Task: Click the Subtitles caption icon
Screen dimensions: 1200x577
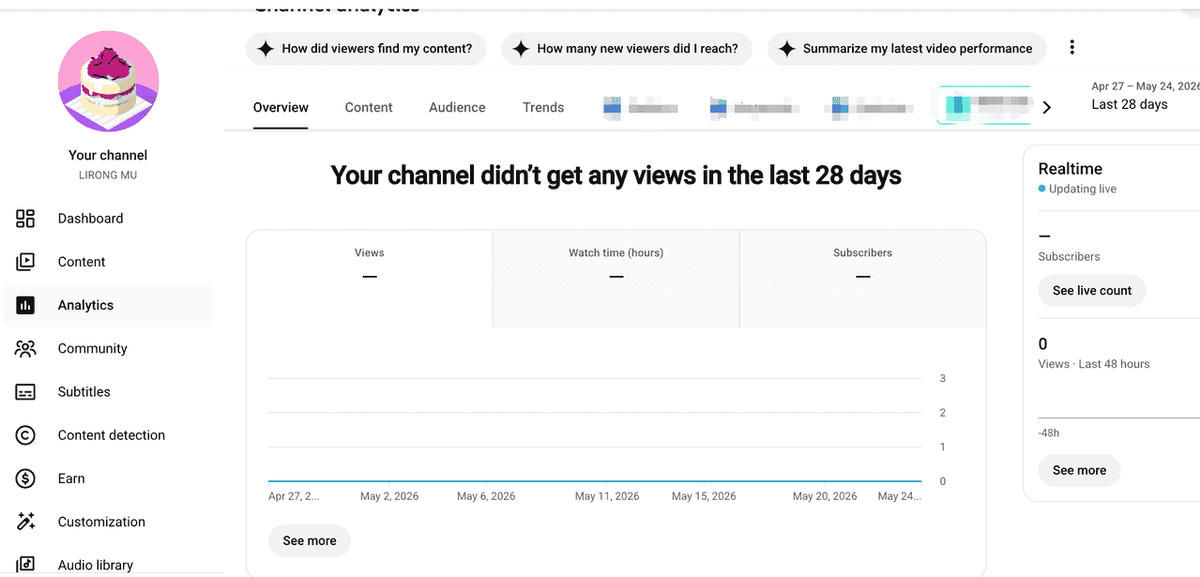Action: point(26,392)
